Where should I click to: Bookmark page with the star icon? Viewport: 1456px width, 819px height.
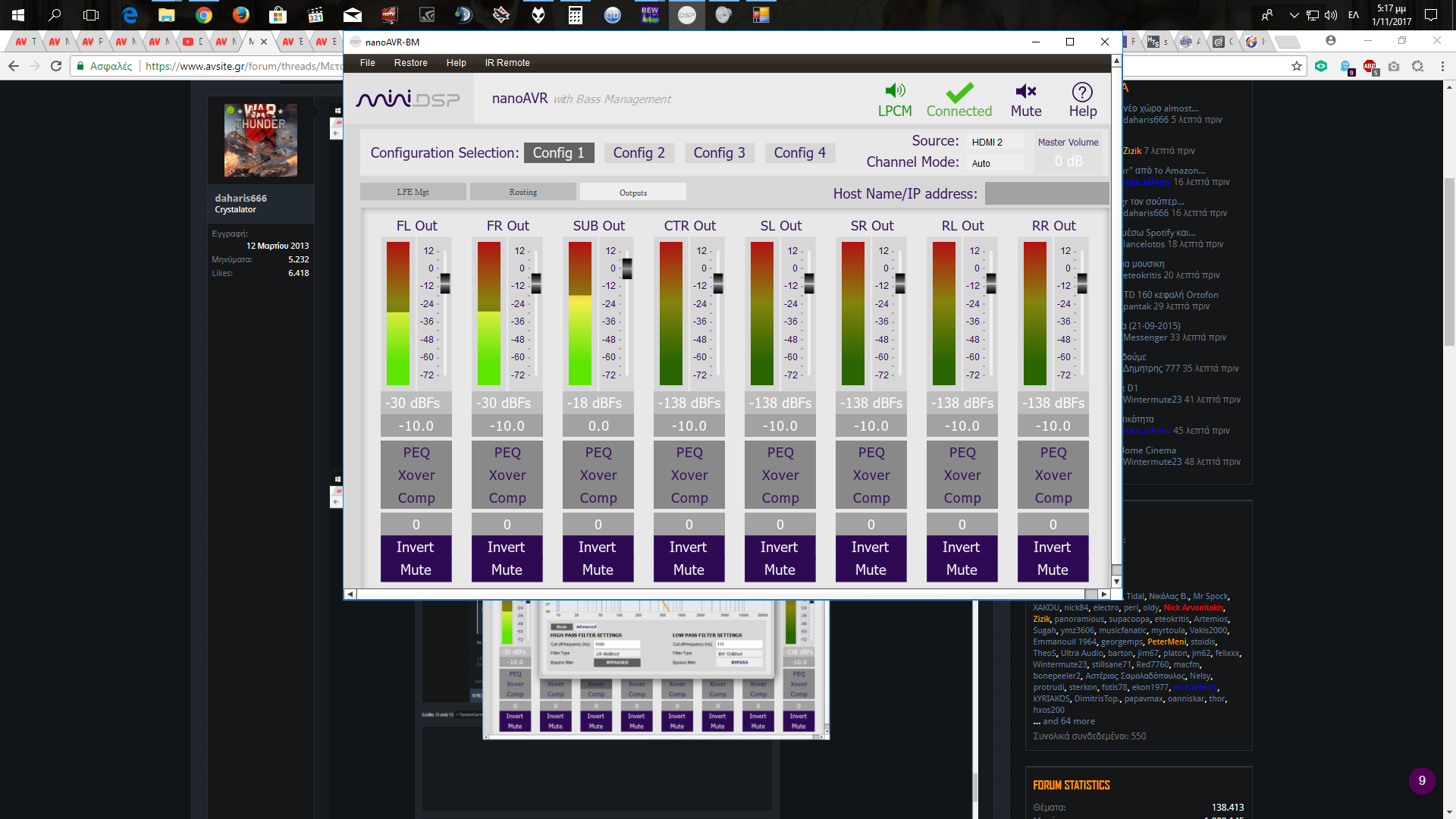pyautogui.click(x=1297, y=67)
